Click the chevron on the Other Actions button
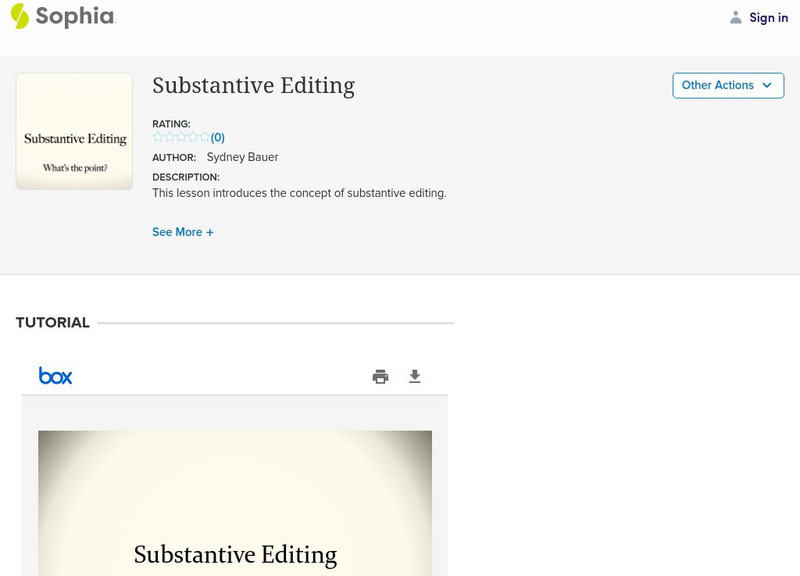800x576 pixels. (x=768, y=85)
